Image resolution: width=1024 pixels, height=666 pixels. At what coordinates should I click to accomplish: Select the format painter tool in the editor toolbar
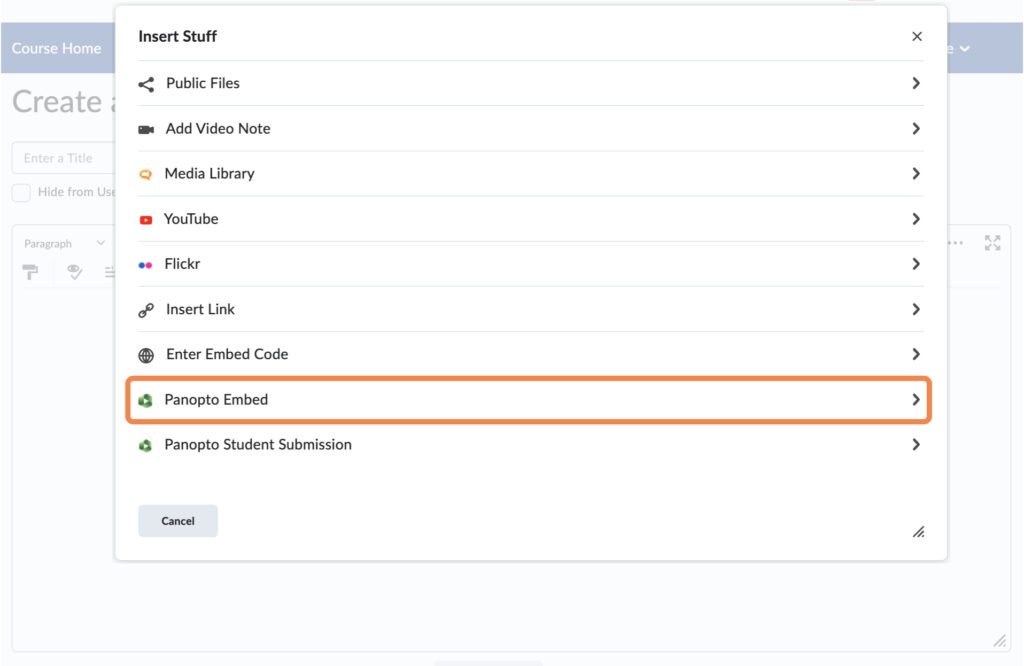click(x=31, y=271)
